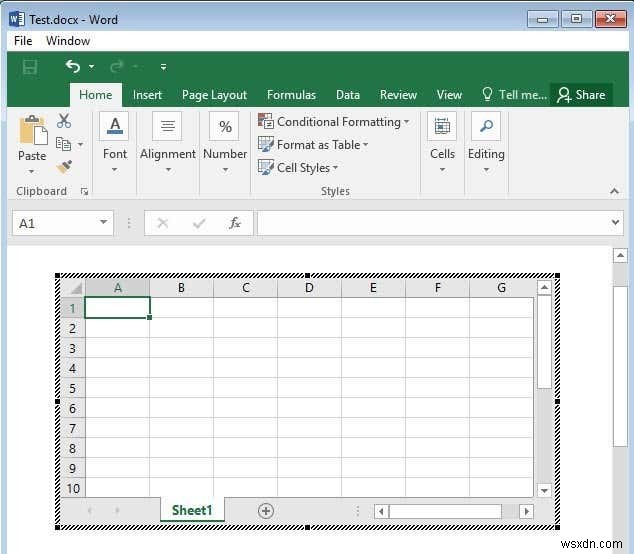634x554 pixels.
Task: Expand the Paste options dropdown arrow
Action: point(32,172)
